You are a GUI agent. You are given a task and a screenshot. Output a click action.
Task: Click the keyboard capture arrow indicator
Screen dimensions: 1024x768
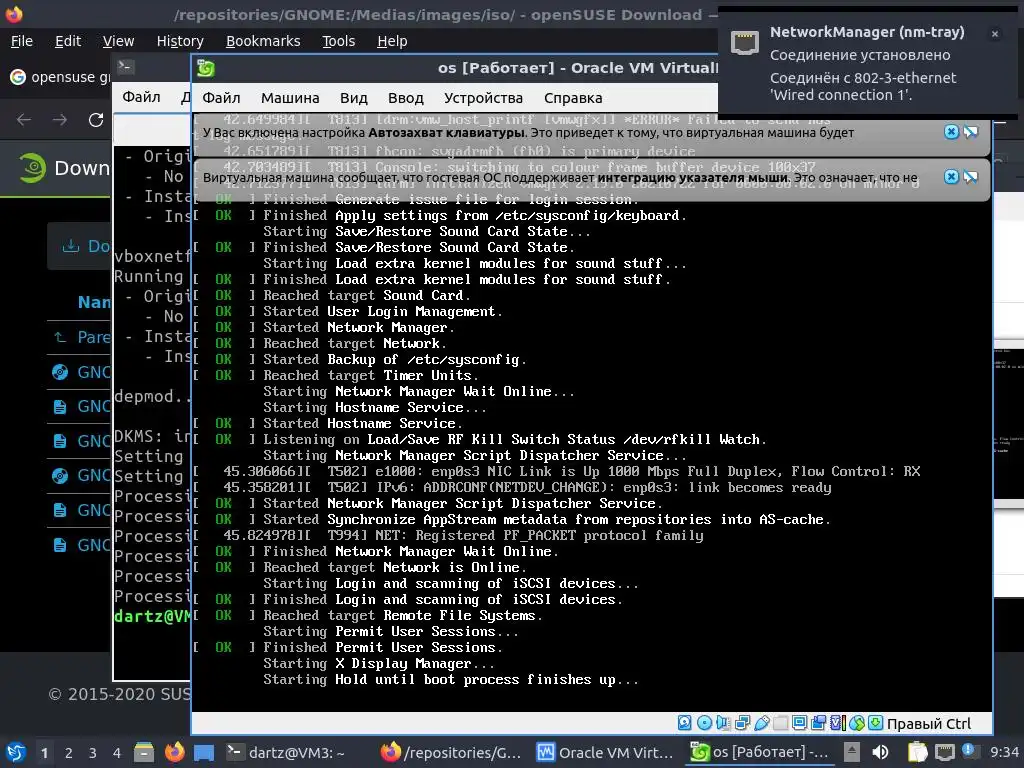click(x=876, y=723)
